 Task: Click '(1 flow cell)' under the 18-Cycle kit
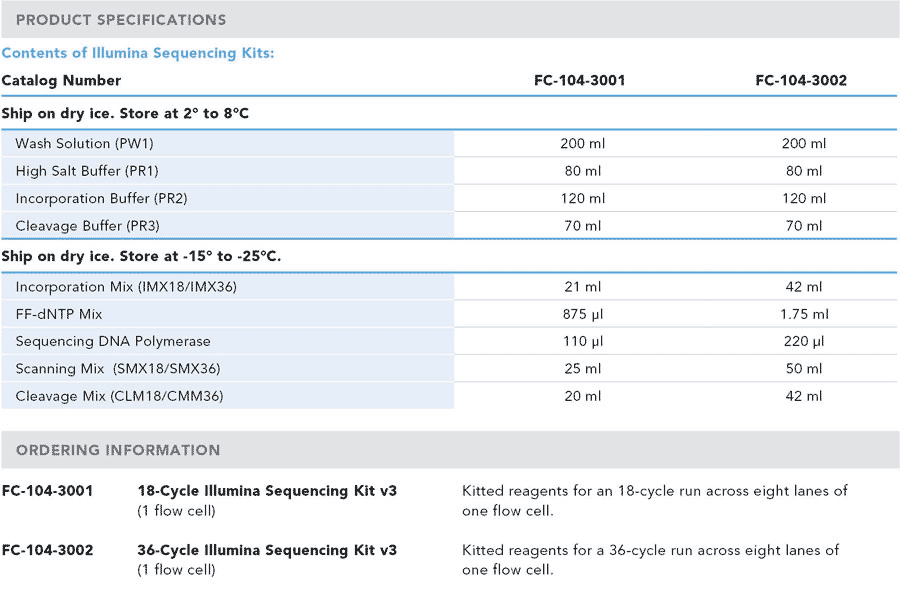[176, 511]
